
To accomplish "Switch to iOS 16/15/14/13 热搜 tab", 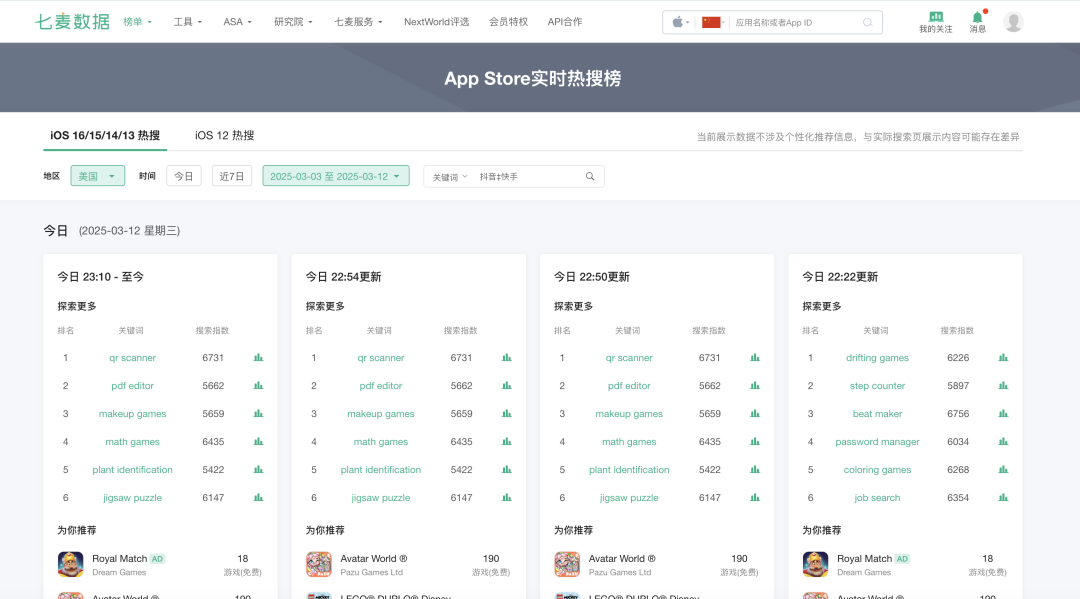I will pyautogui.click(x=105, y=136).
